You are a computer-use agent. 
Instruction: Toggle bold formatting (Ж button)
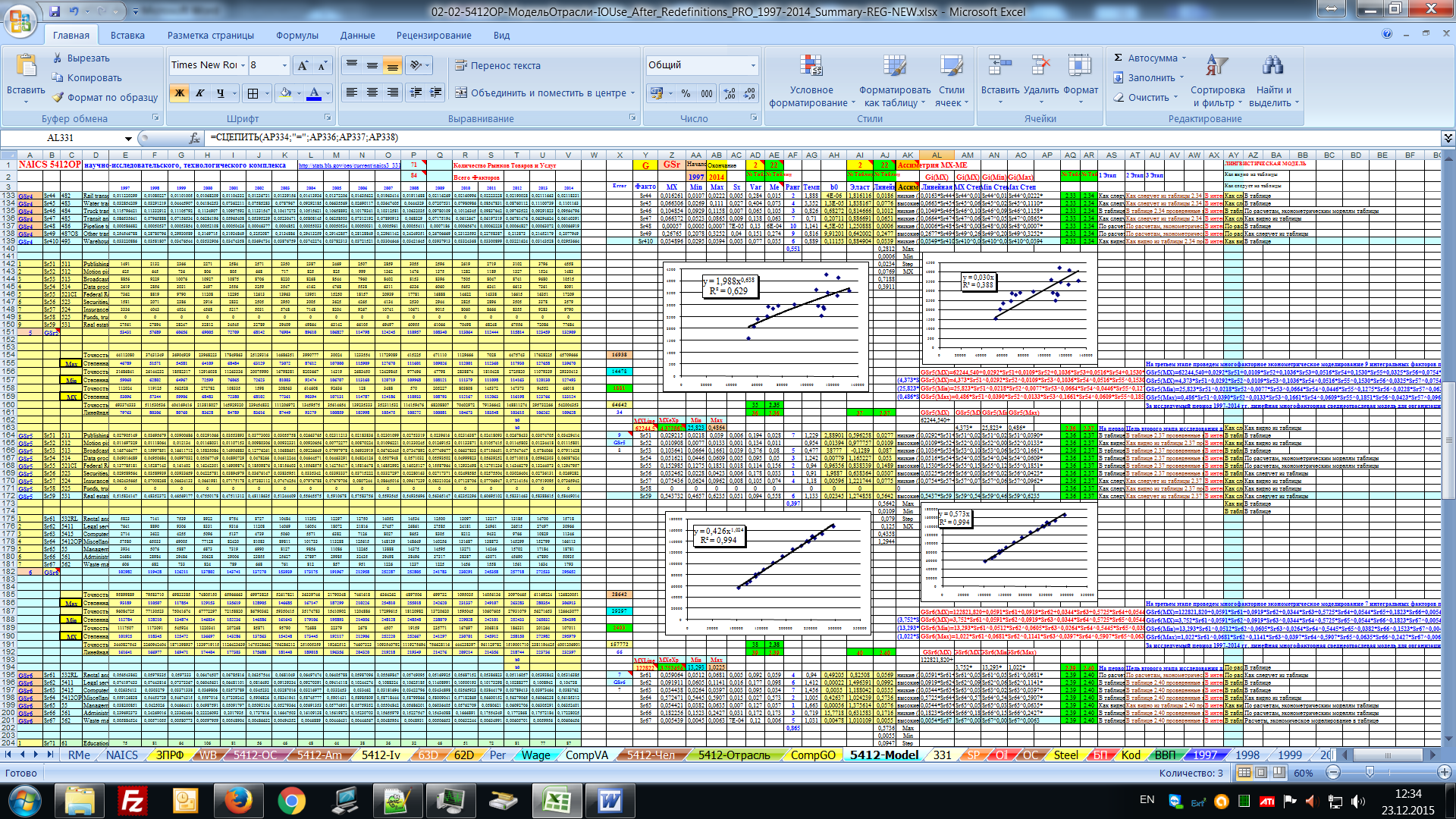tap(180, 93)
